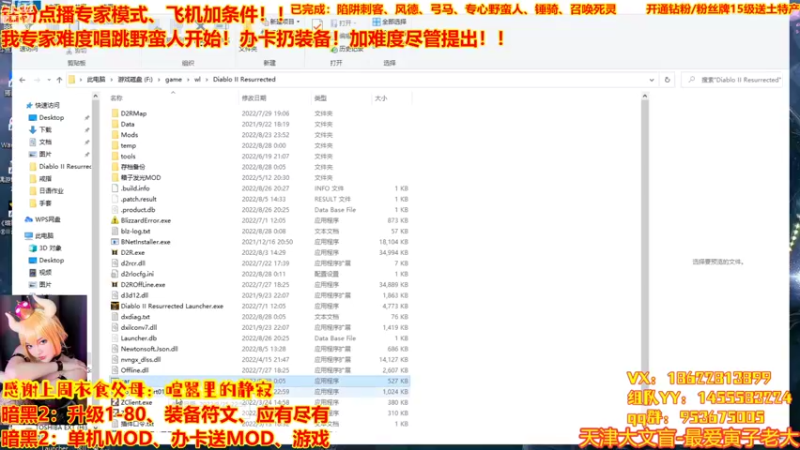Sort by the 类型 column header

[x=320, y=98]
